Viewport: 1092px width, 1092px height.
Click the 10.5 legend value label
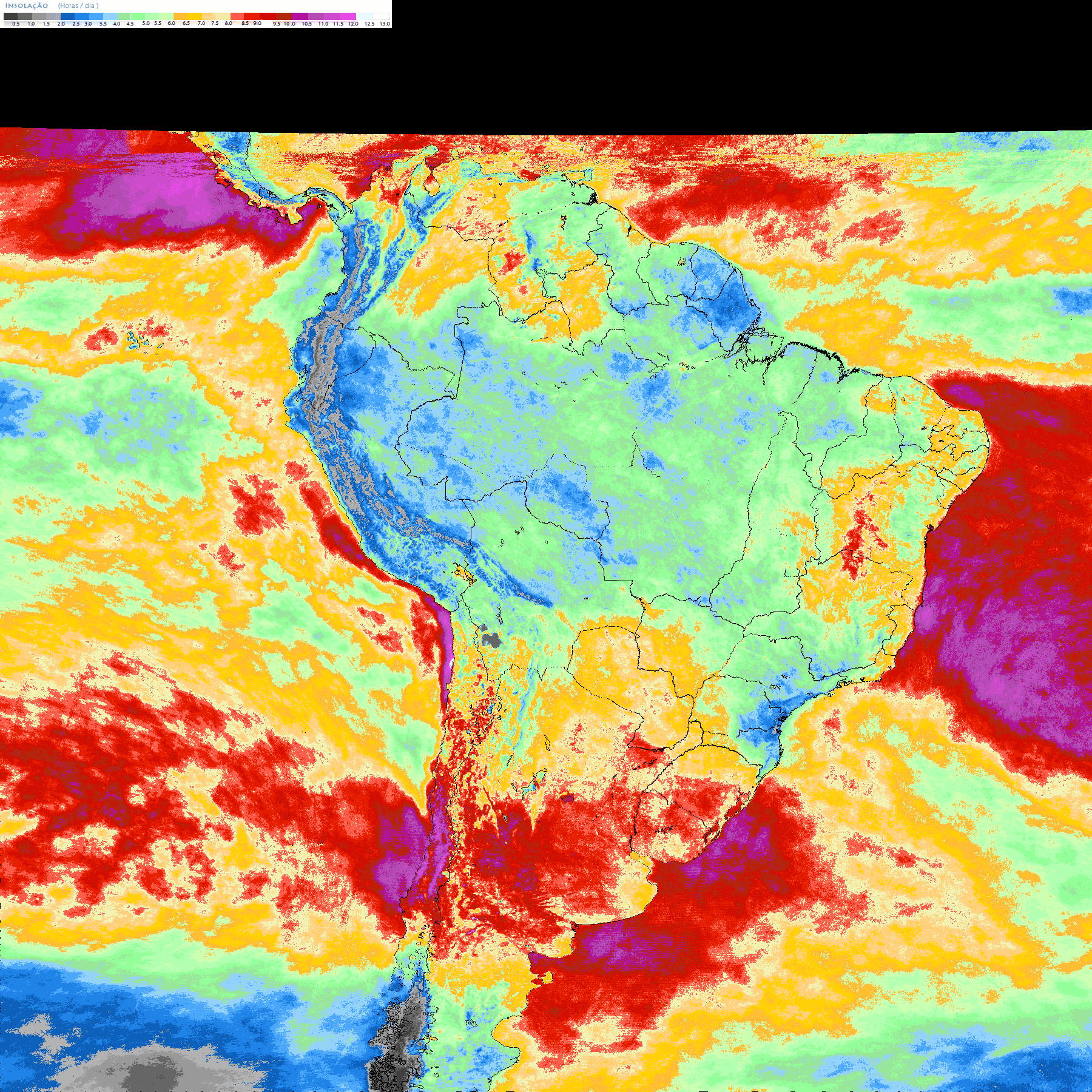307,24
